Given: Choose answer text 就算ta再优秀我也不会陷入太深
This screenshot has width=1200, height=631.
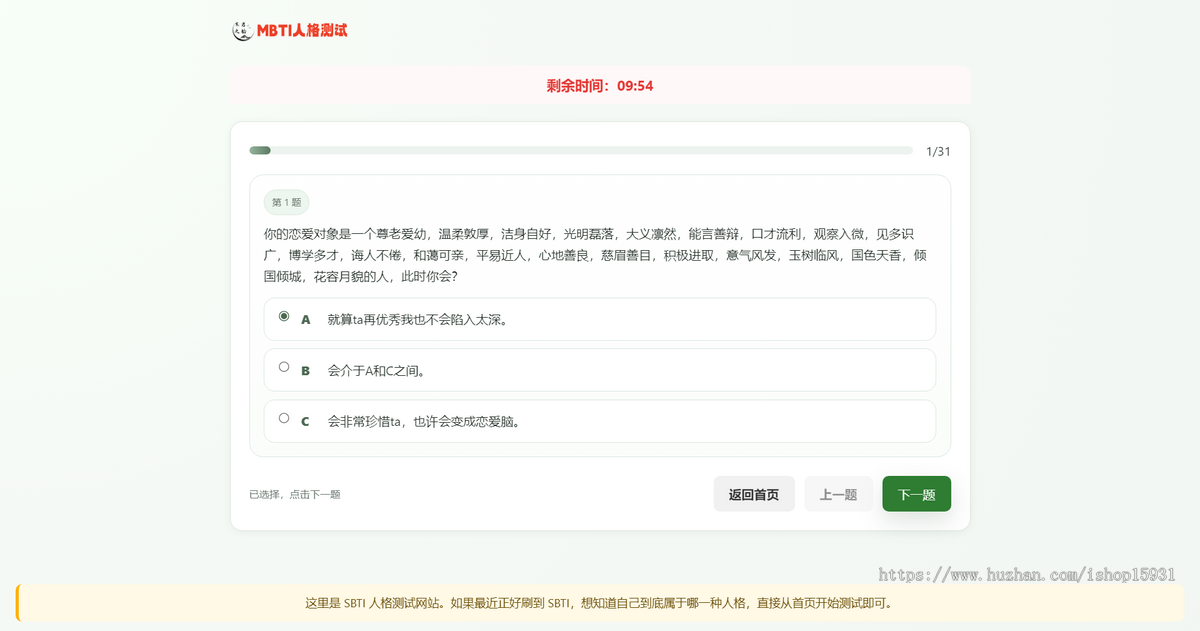Looking at the screenshot, I should 418,320.
